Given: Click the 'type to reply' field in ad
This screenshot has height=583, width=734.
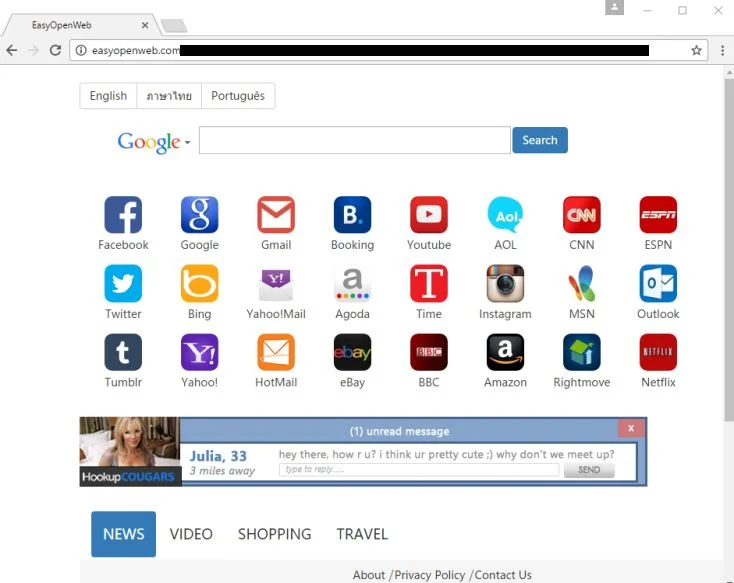Looking at the screenshot, I should 419,470.
